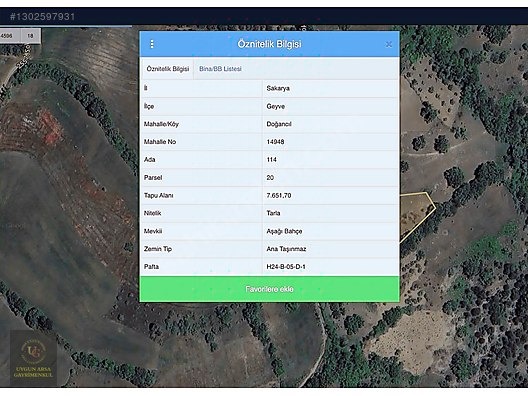Click the Favorilere ekle button
528x396 pixels.
coord(269,289)
